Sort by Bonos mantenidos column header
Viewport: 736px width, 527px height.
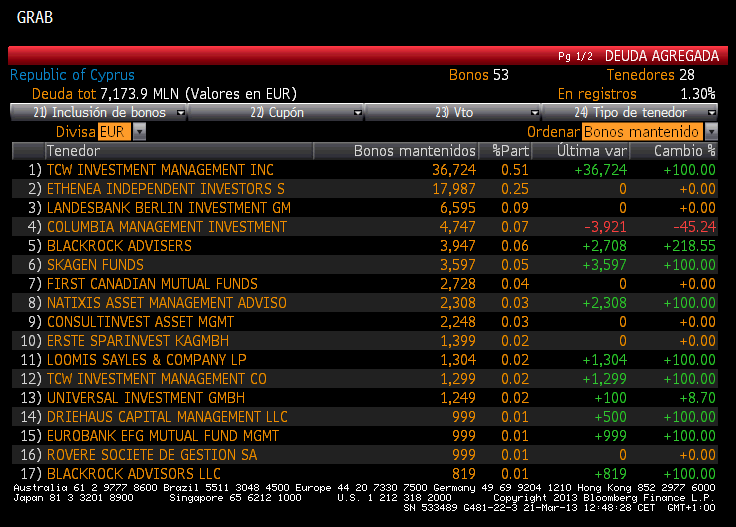(395, 151)
